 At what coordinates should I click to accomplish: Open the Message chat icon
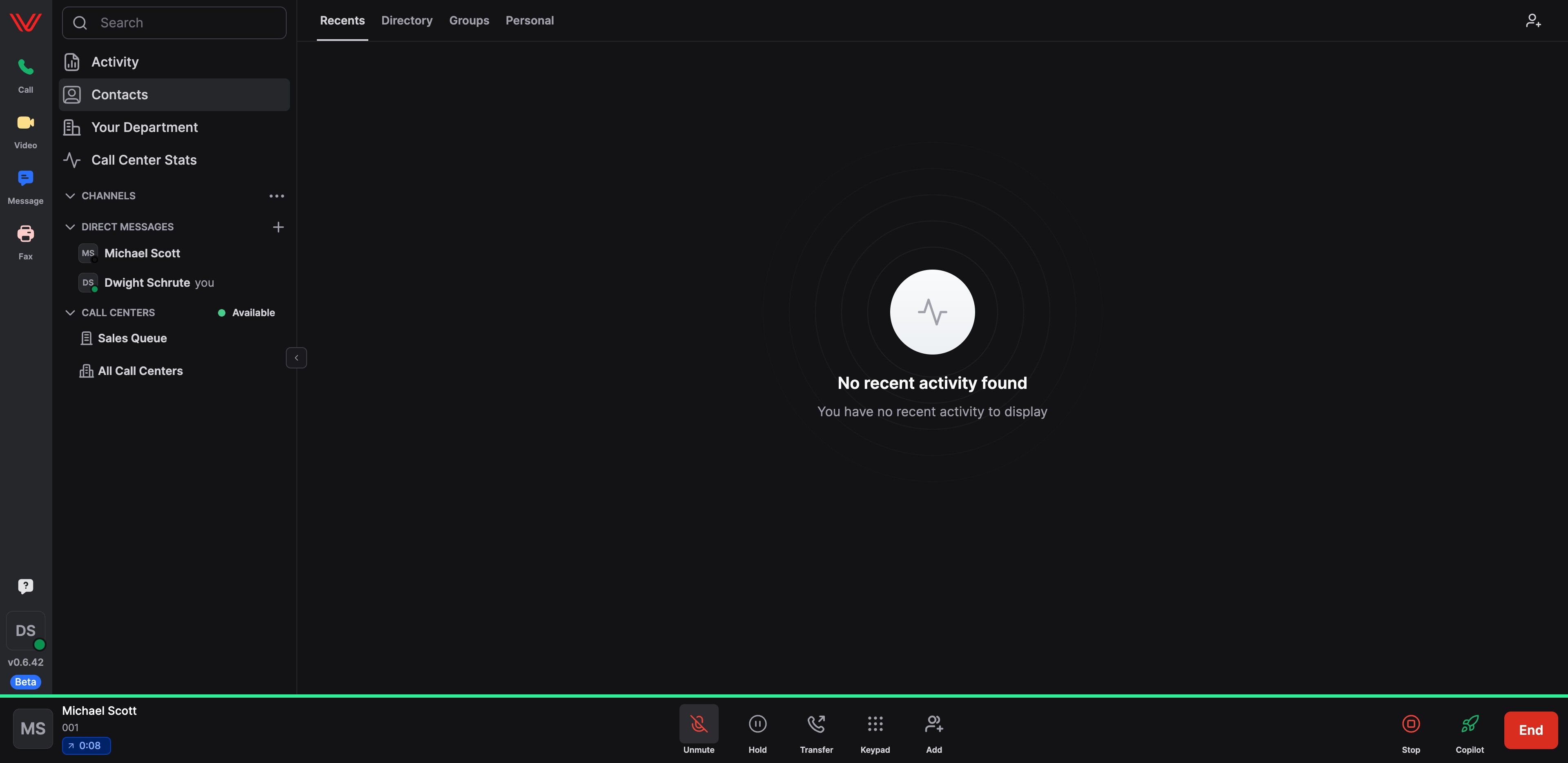coord(26,178)
